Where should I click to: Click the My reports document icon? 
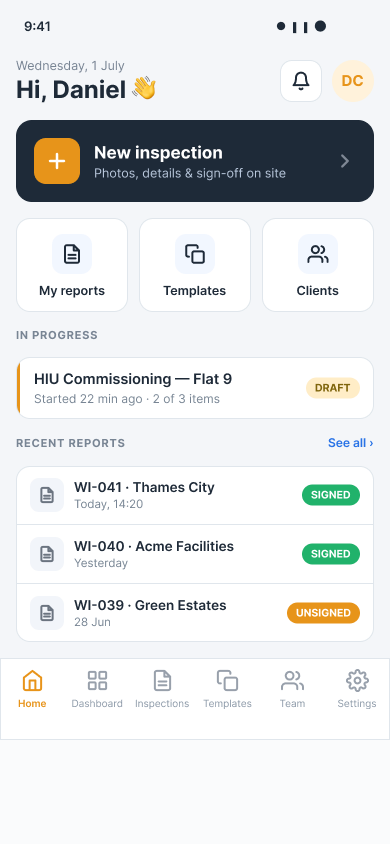(x=72, y=254)
